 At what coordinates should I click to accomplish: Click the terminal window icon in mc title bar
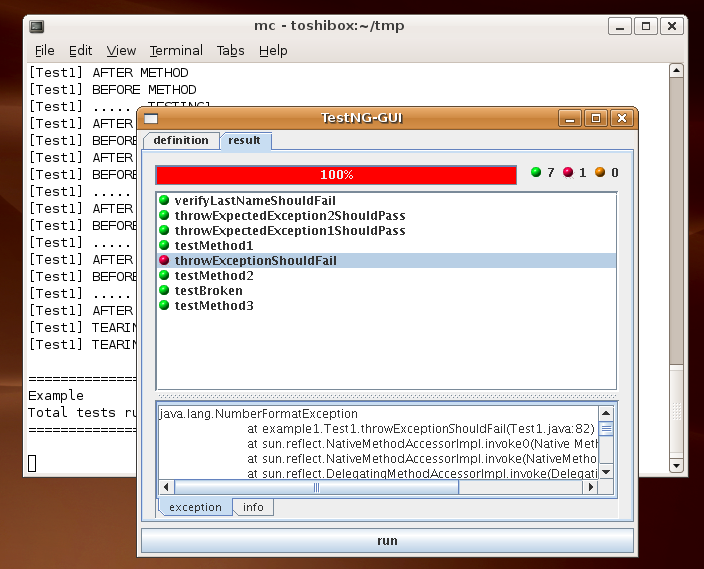coord(37,26)
